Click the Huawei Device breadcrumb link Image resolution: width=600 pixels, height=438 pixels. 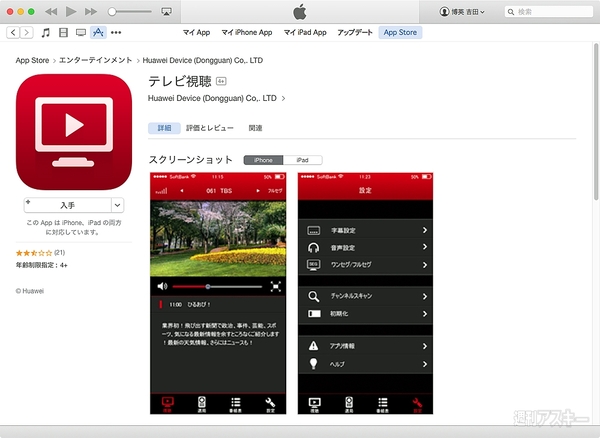[203, 60]
